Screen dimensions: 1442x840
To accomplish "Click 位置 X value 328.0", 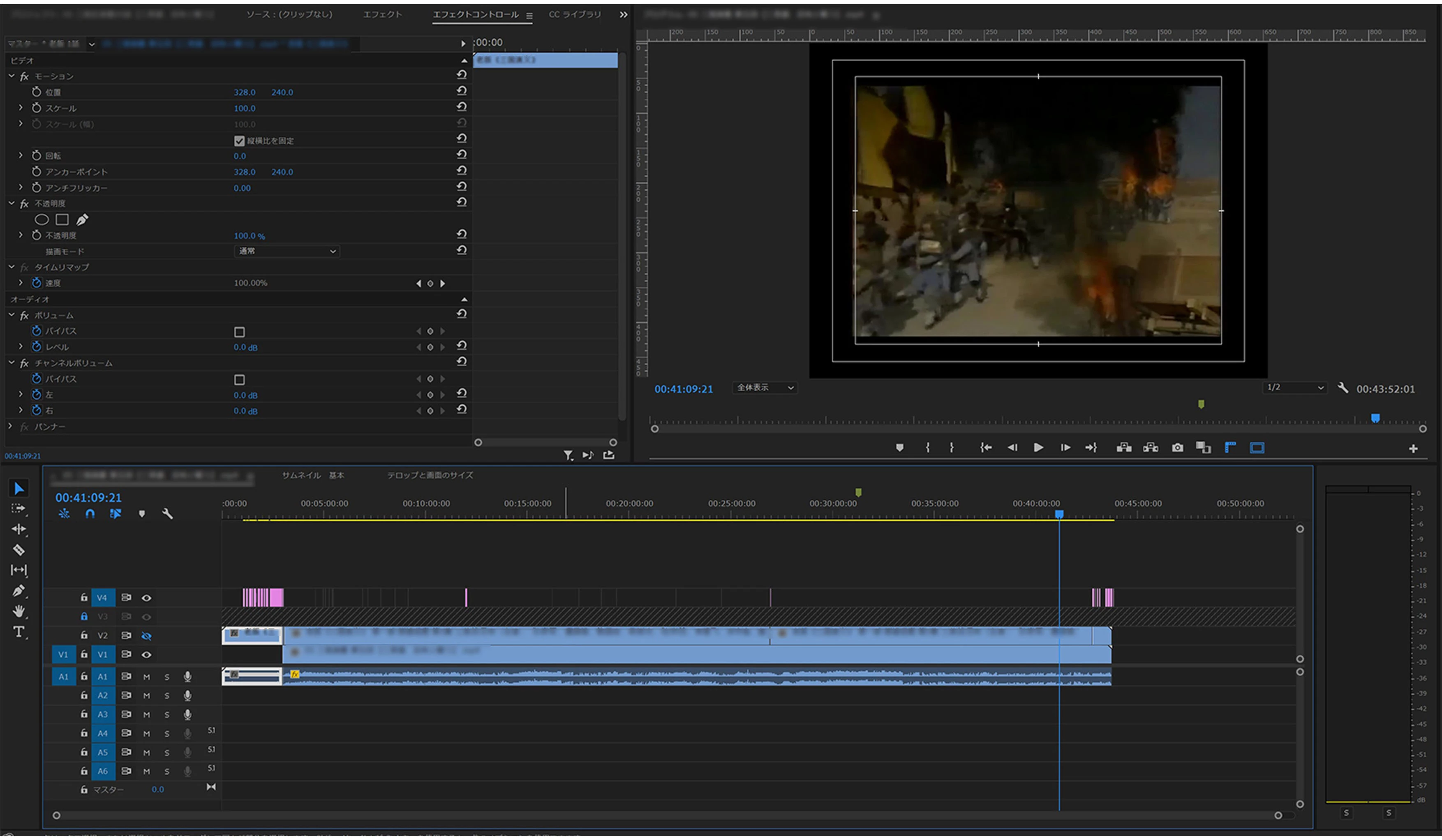I will 244,92.
